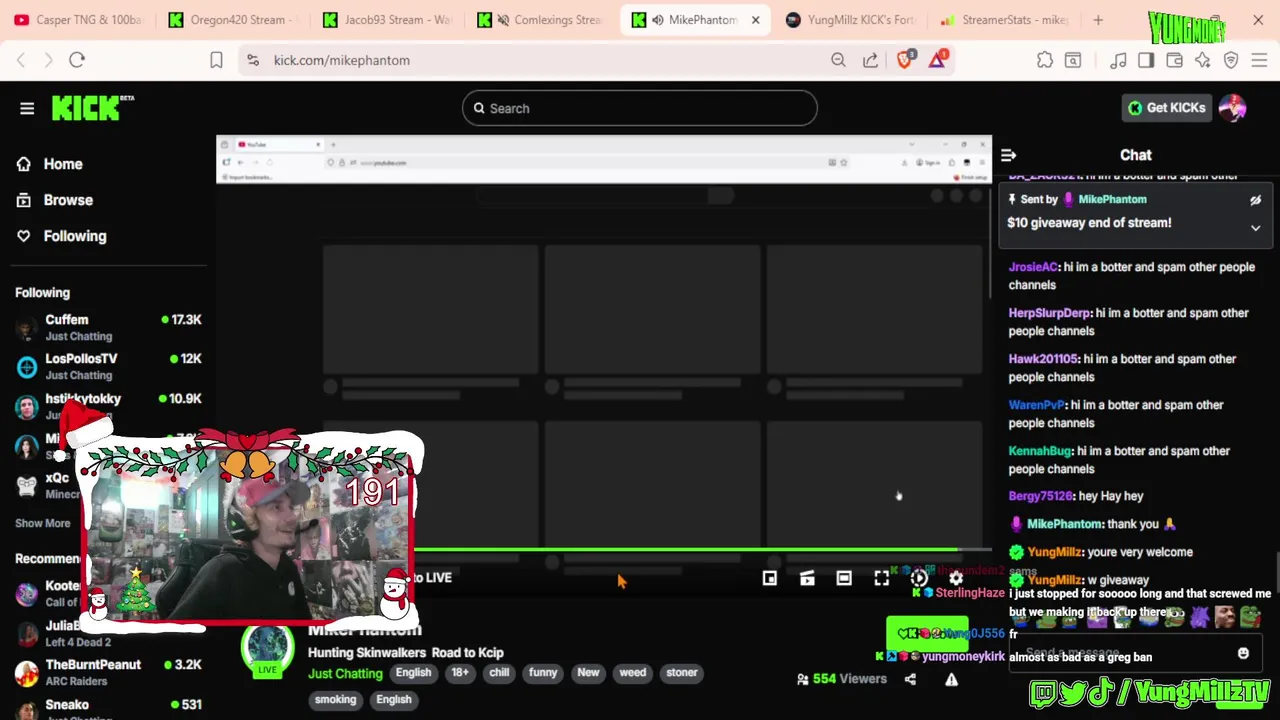Open the Just Chatting category link
The height and width of the screenshot is (720, 1280).
tap(345, 674)
